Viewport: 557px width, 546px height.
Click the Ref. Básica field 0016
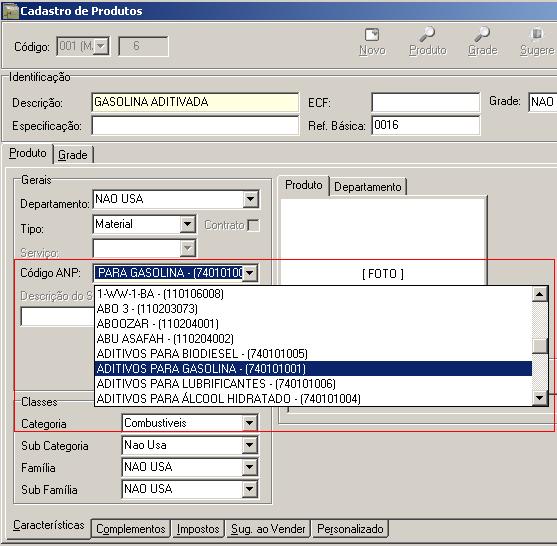coord(426,125)
